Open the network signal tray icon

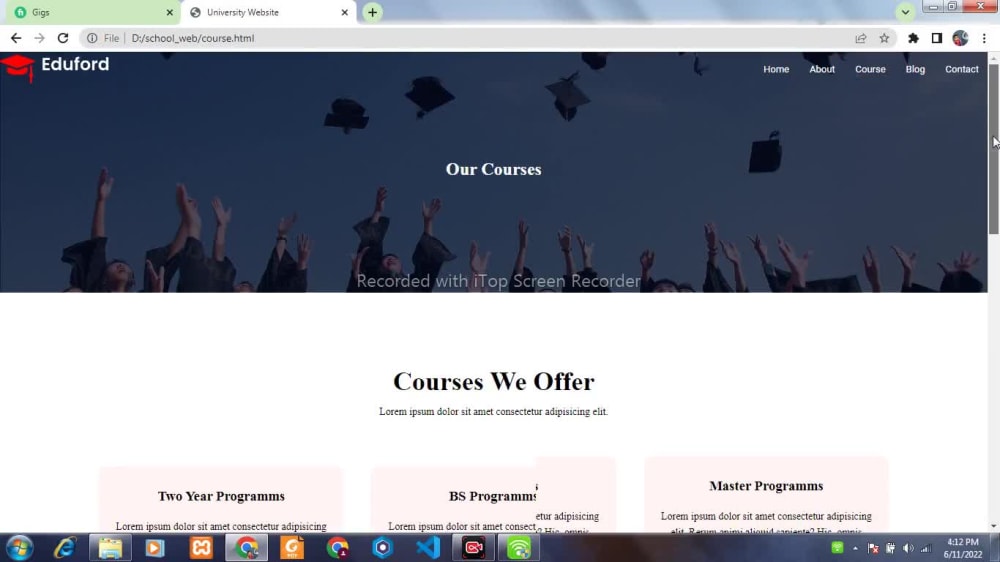pos(926,549)
